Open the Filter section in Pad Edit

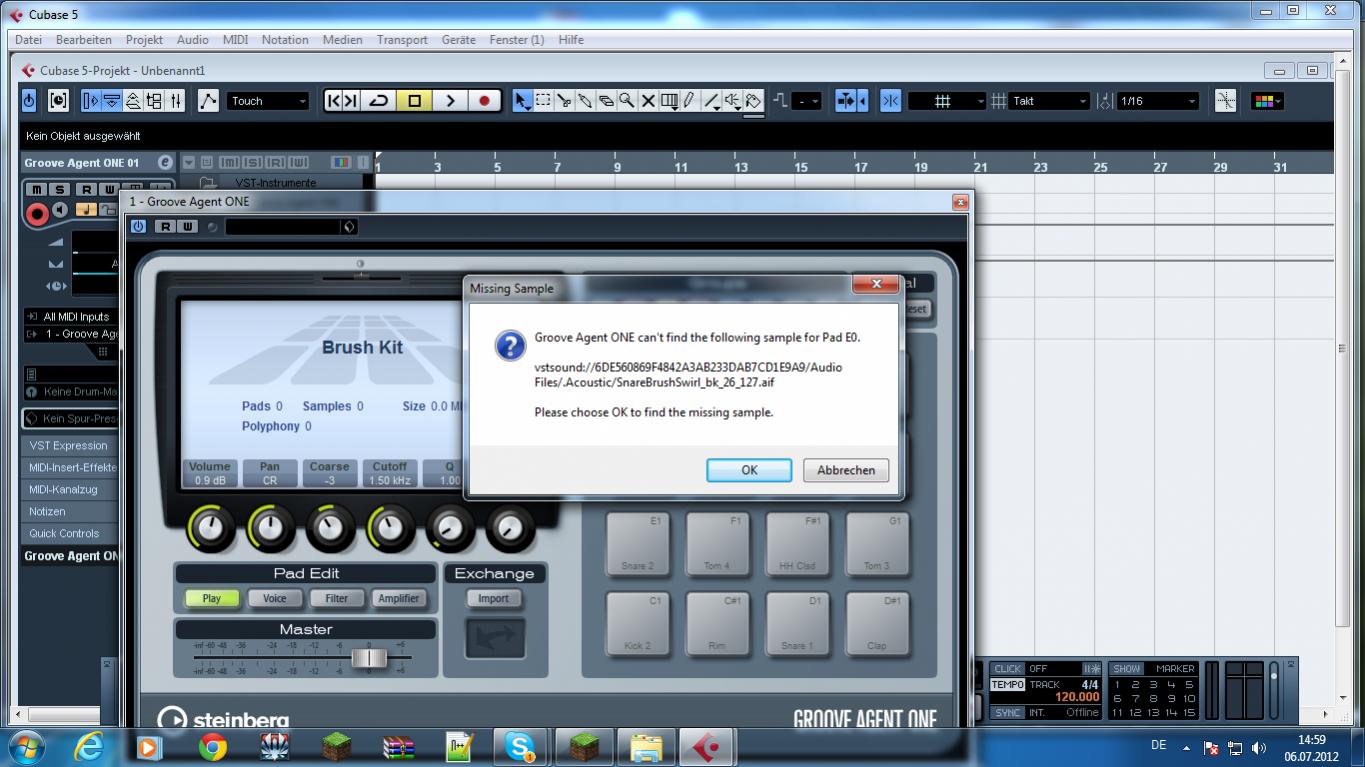(x=337, y=598)
